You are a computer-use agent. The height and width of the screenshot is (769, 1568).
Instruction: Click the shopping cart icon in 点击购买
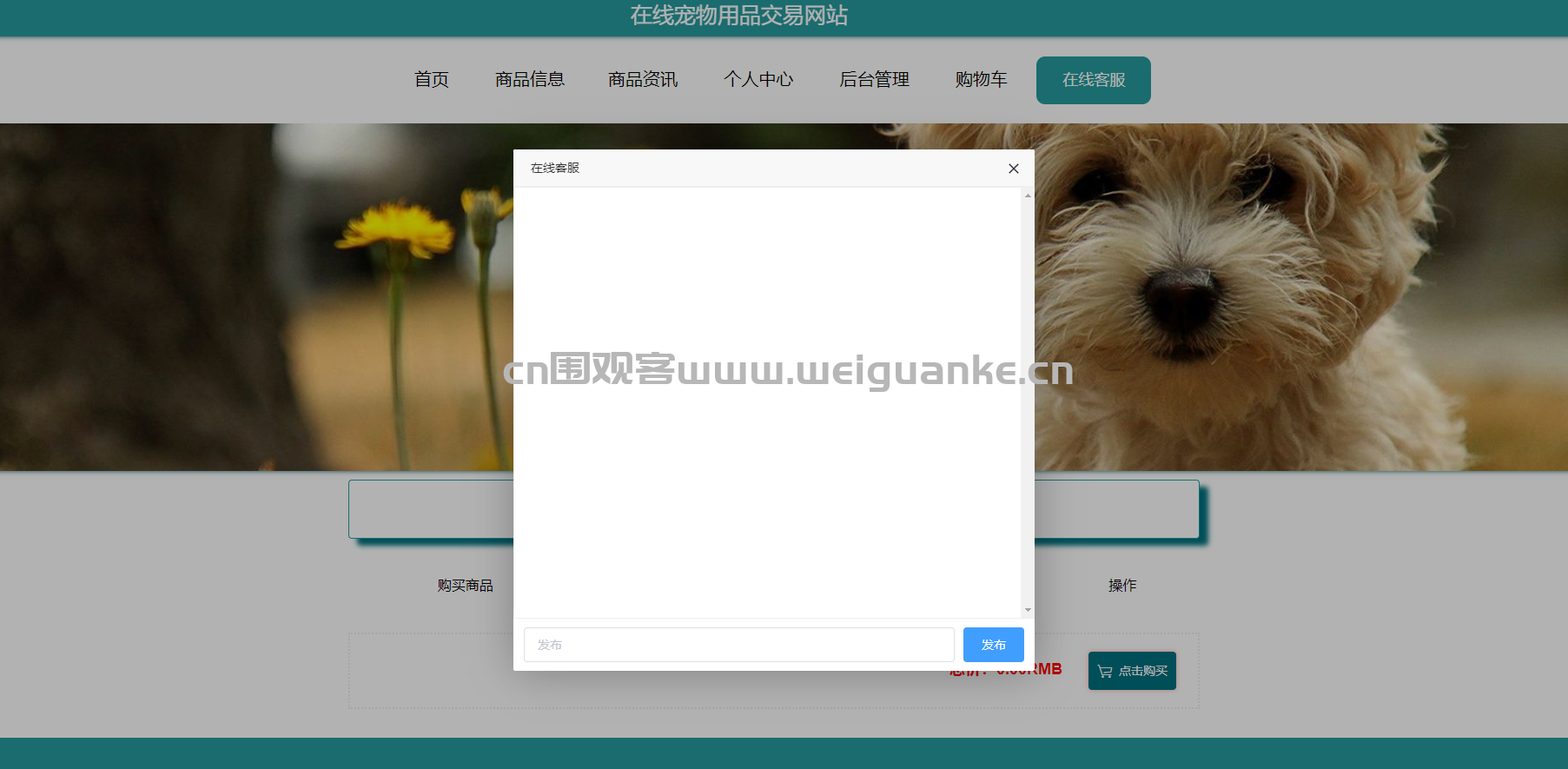tap(1105, 671)
